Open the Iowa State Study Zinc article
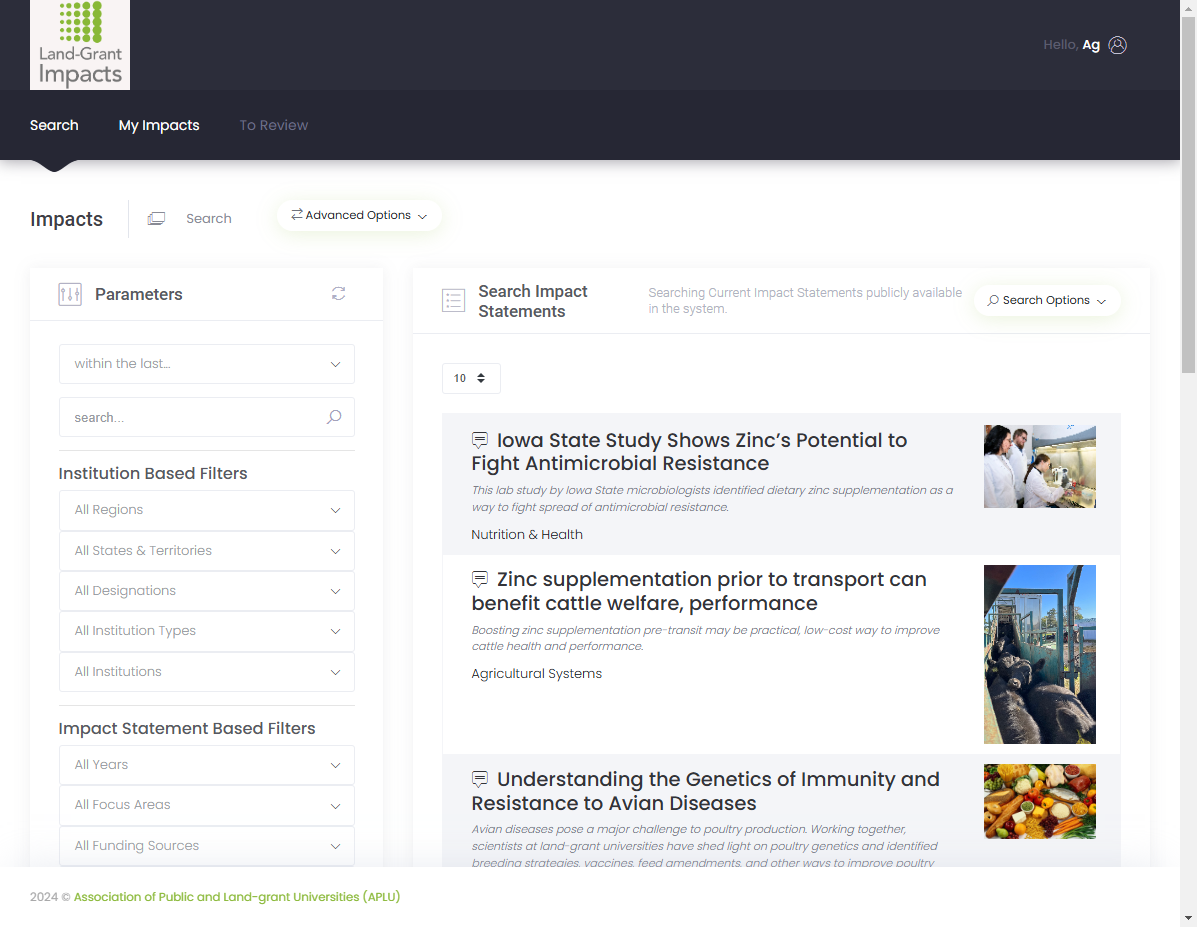The height and width of the screenshot is (927, 1197). click(689, 451)
